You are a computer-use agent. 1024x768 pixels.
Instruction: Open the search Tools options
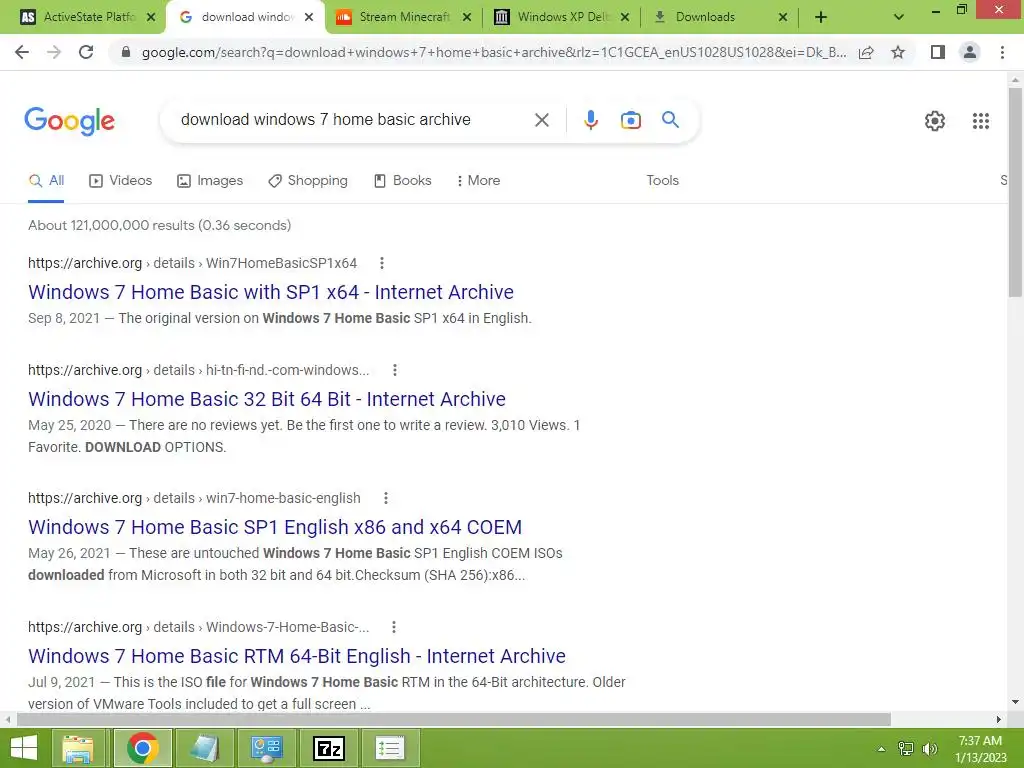coord(663,181)
